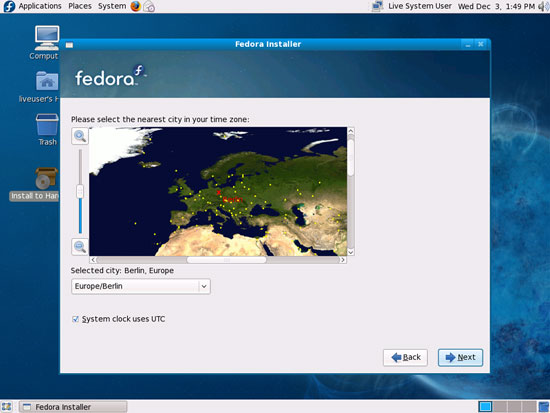Click the trash icon in bottom-right panel

543,407
